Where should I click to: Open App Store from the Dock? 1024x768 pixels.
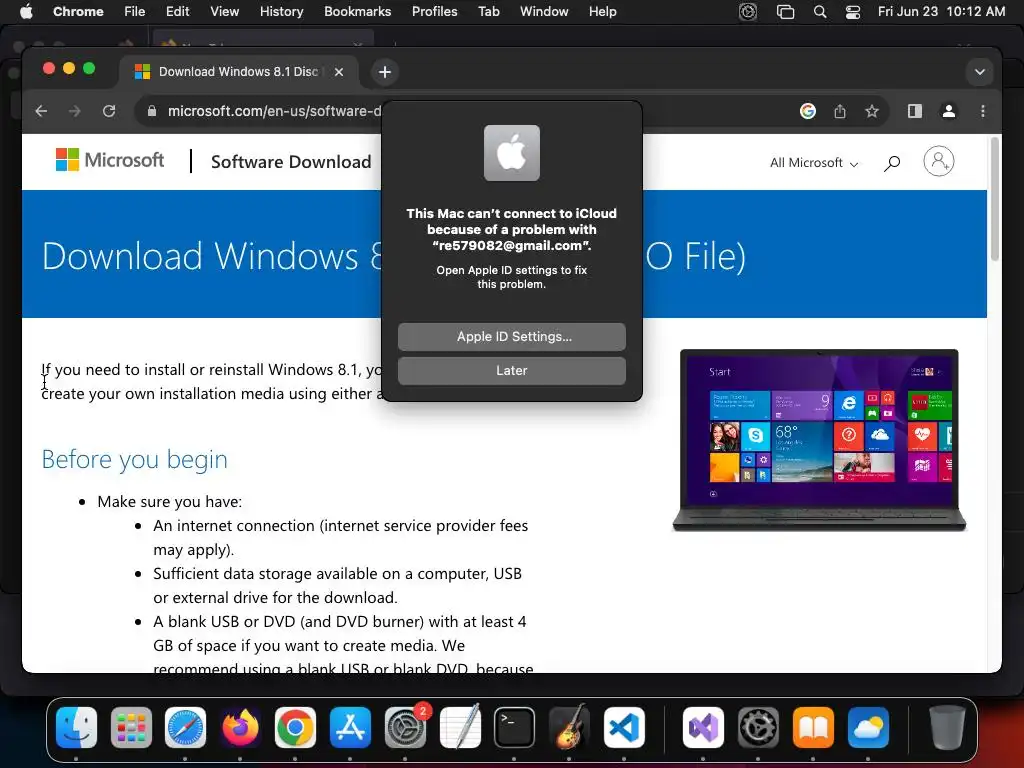[350, 727]
